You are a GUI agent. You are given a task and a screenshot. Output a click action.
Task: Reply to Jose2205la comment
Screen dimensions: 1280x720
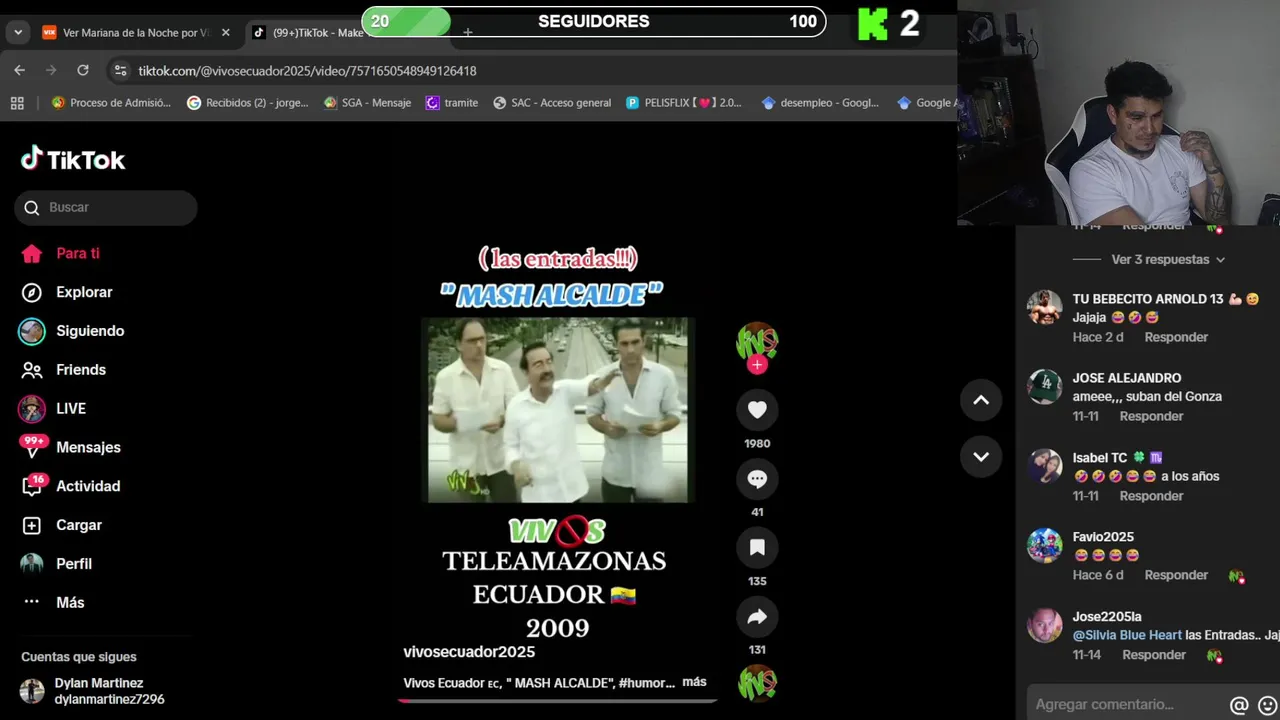click(x=1154, y=655)
